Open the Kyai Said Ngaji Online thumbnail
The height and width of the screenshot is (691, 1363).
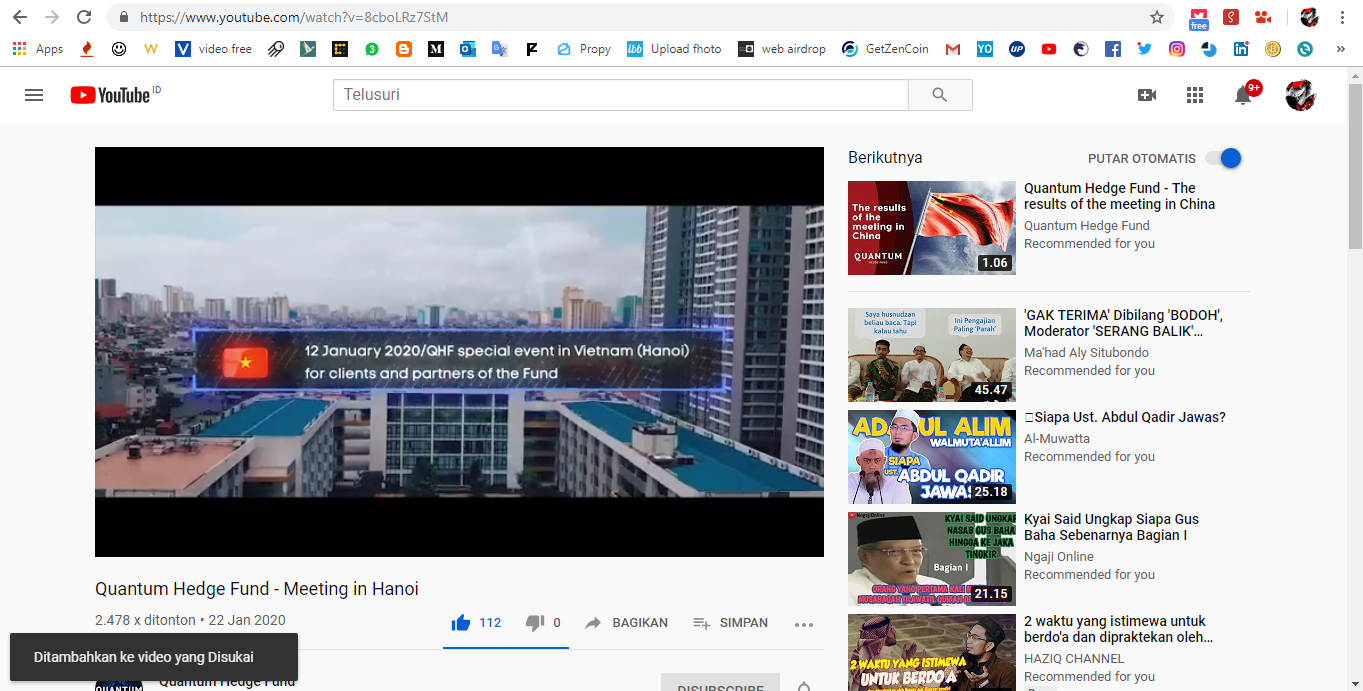click(931, 559)
